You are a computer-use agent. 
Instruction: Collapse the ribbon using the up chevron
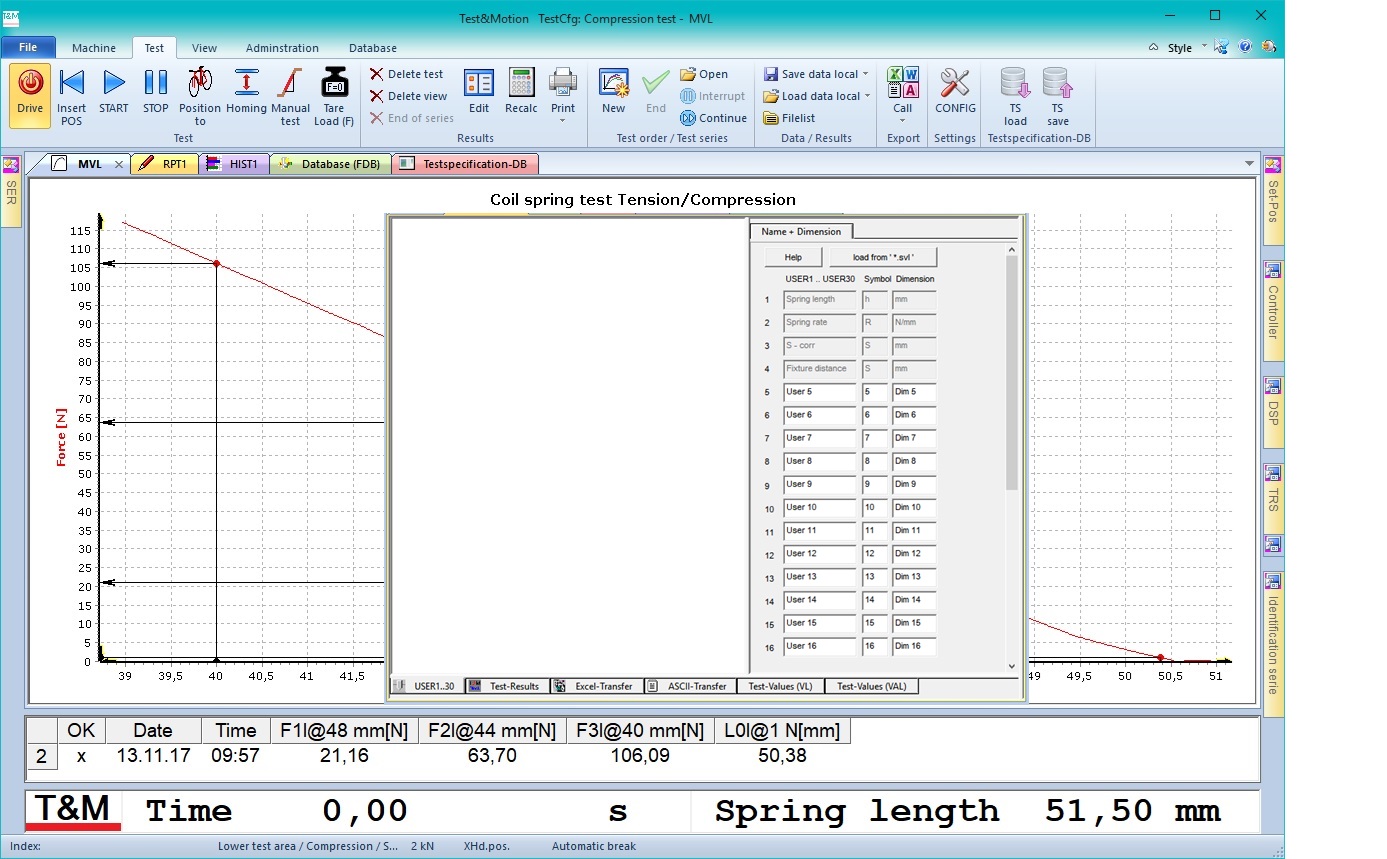pyautogui.click(x=1153, y=47)
